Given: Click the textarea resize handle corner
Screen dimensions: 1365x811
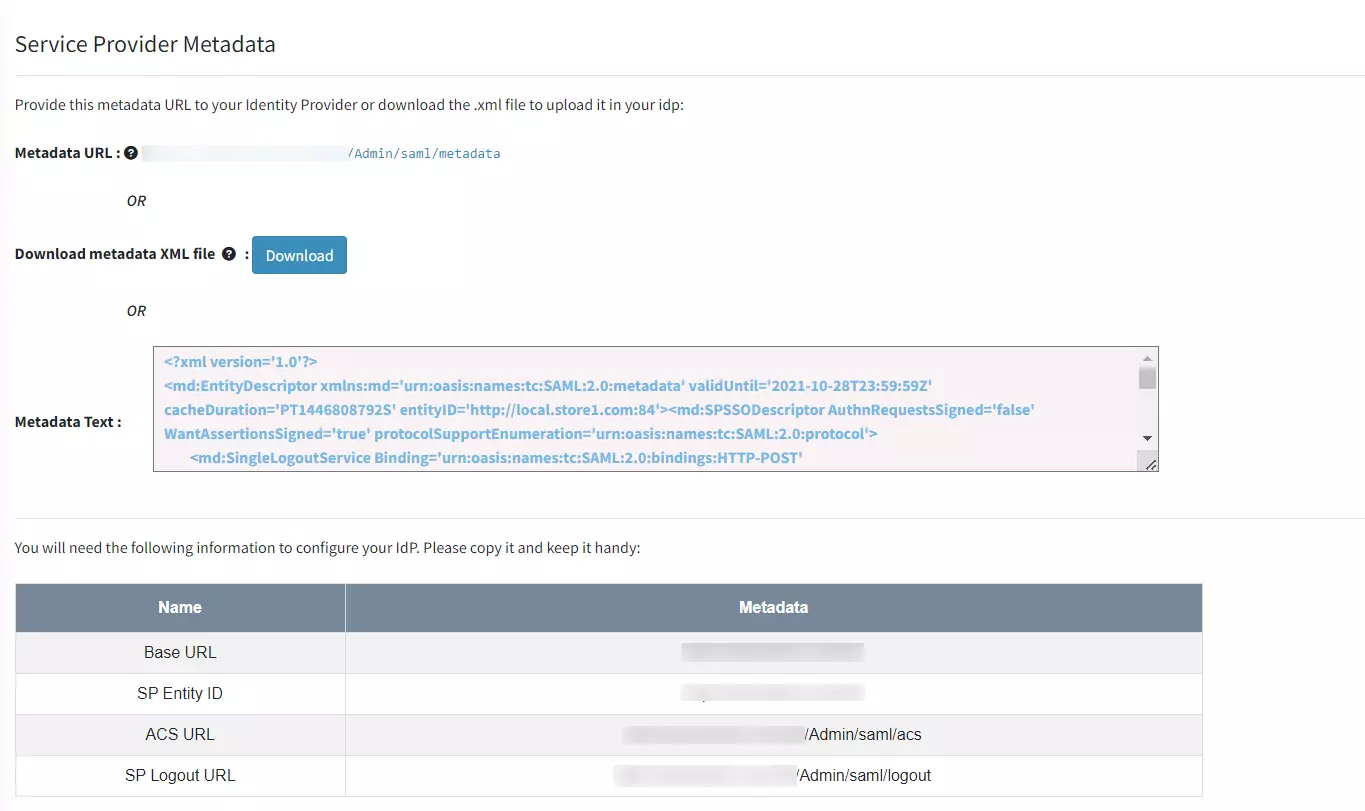Looking at the screenshot, I should coord(1150,463).
